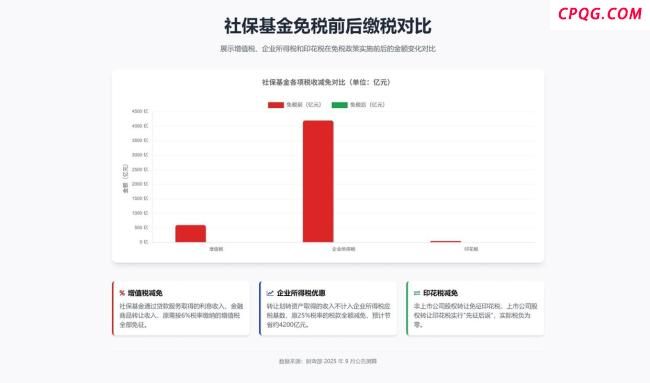Click the 4000 亿 y-axis tick label

pos(140,126)
